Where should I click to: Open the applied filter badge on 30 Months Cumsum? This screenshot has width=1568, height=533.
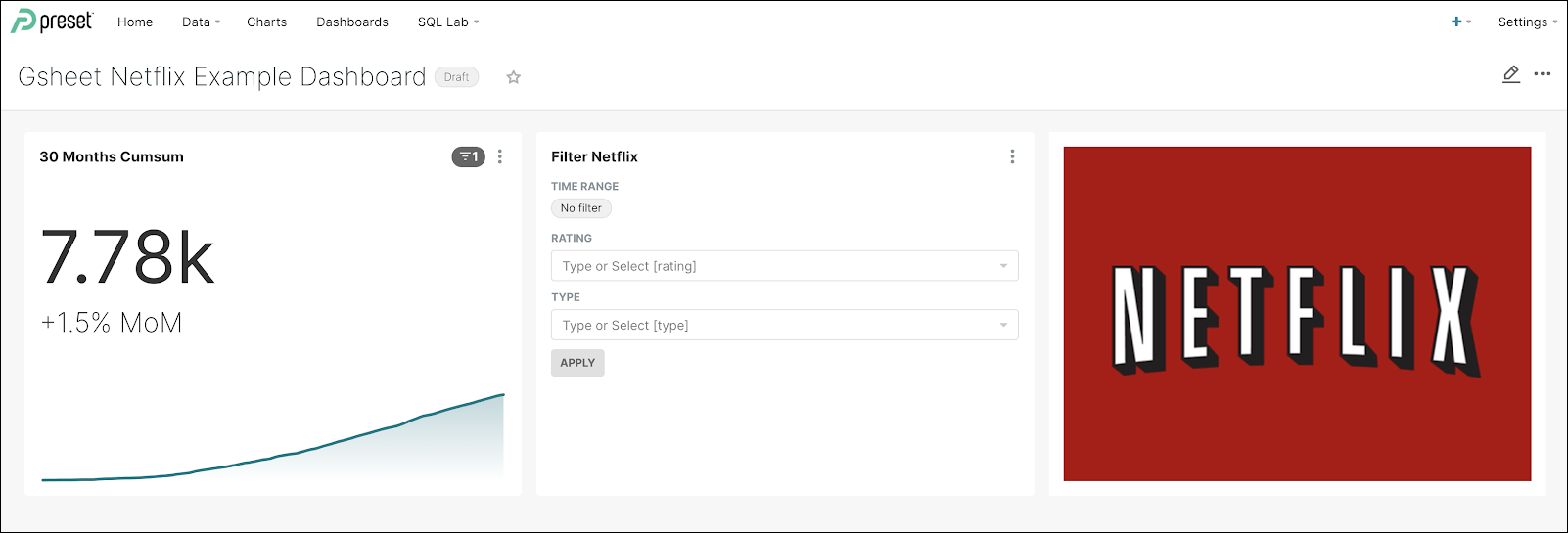coord(468,156)
